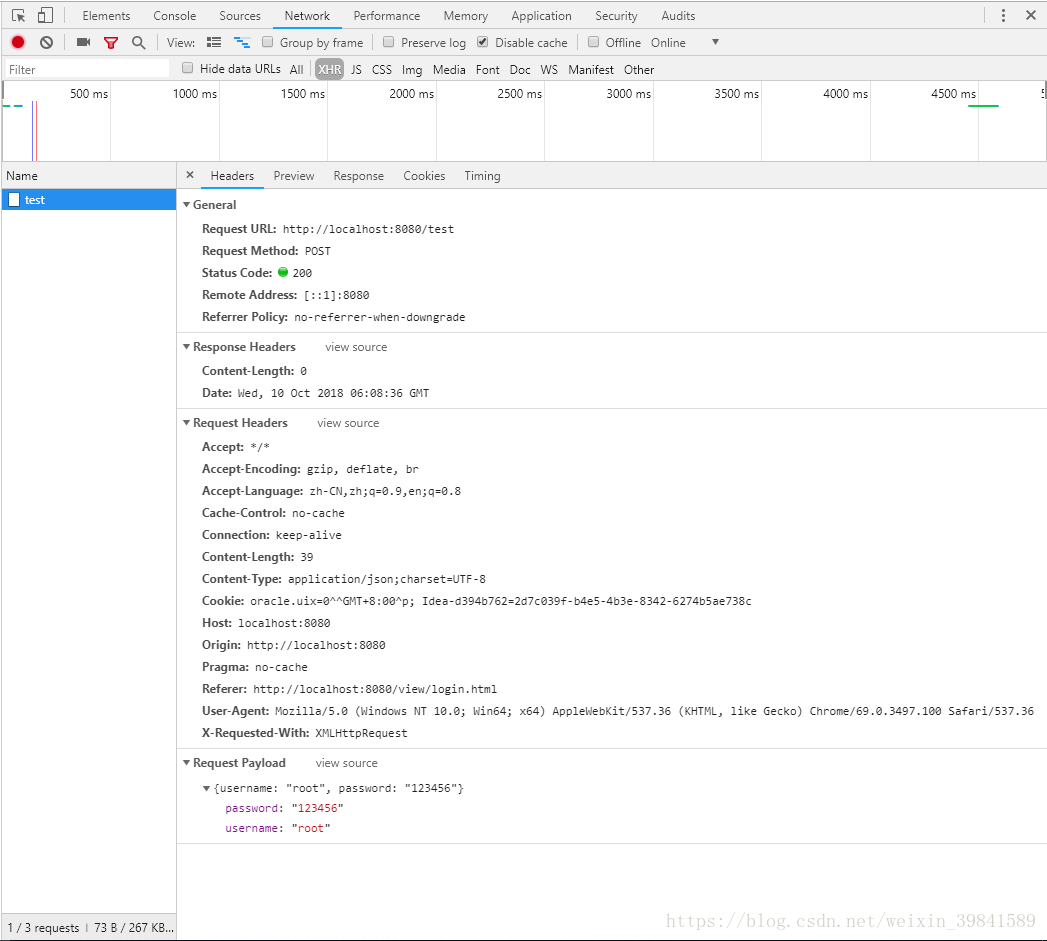Open the DevTools three-dot menu
The image size is (1047, 941).
(x=1003, y=15)
